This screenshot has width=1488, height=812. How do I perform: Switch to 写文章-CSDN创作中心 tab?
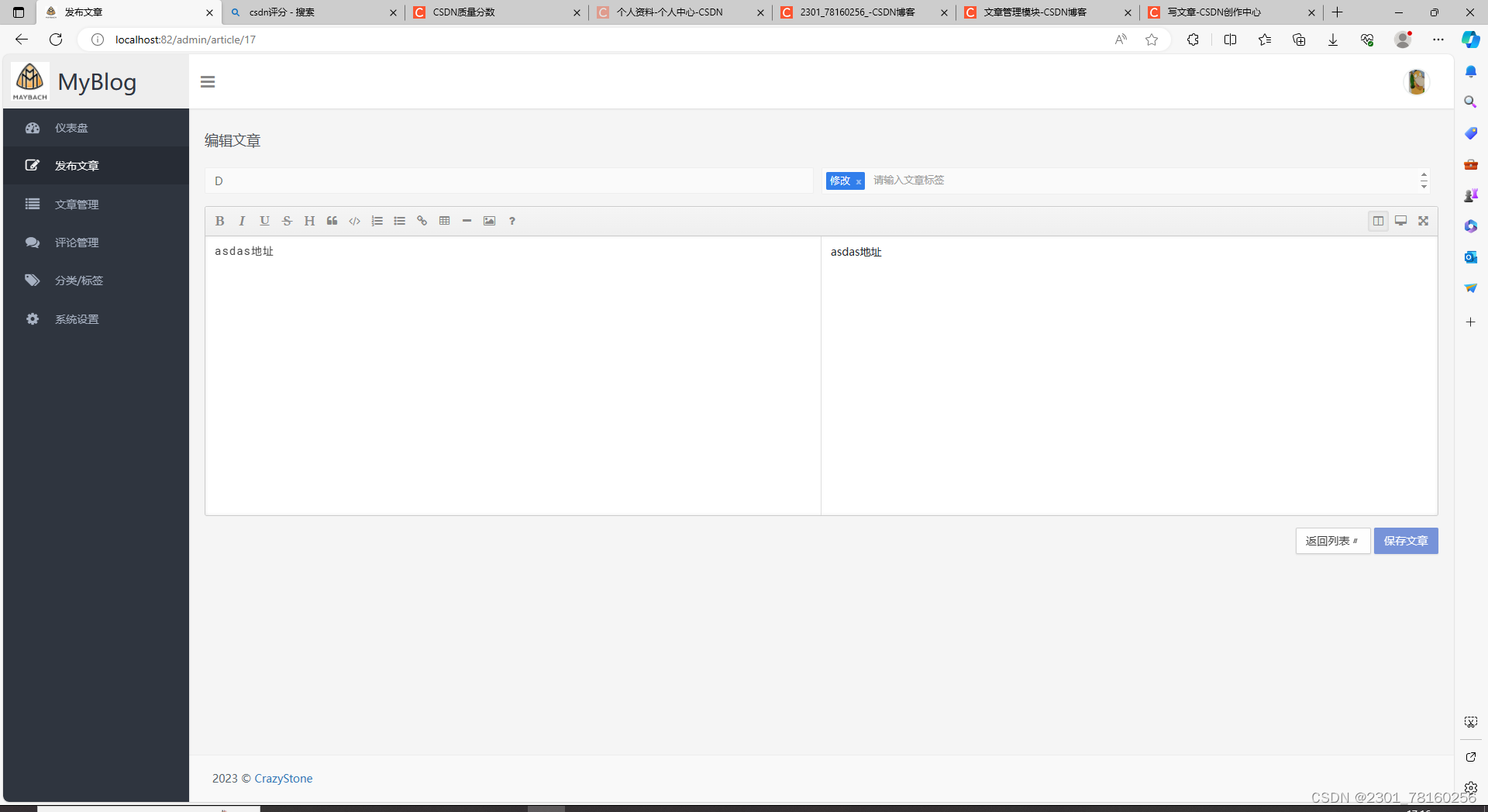pyautogui.click(x=1231, y=12)
